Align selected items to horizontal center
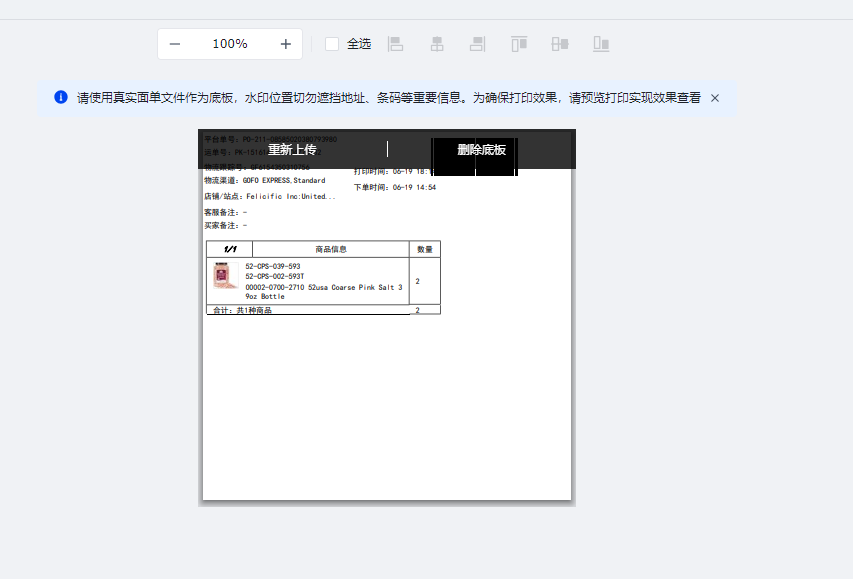The image size is (853, 579). [x=437, y=44]
